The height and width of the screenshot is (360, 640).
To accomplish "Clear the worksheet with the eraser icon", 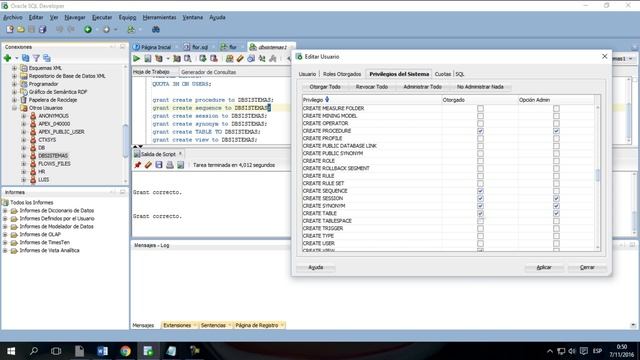I will click(240, 59).
